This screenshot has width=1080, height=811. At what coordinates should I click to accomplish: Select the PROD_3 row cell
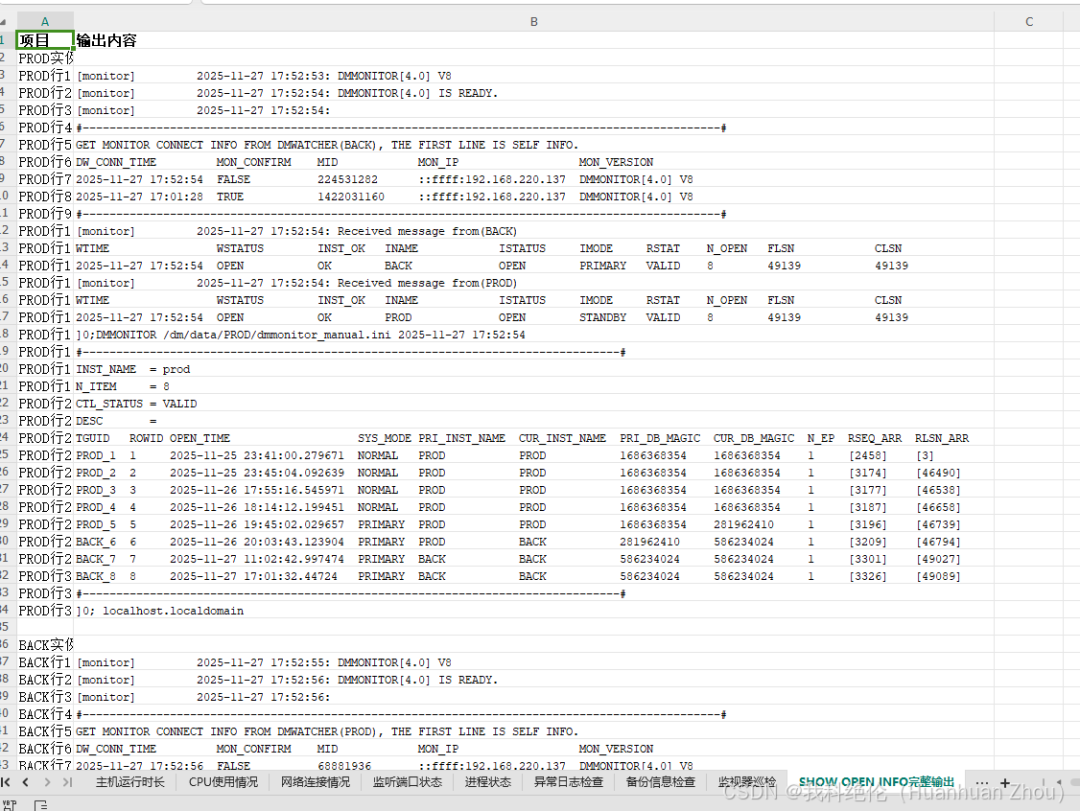(534, 490)
